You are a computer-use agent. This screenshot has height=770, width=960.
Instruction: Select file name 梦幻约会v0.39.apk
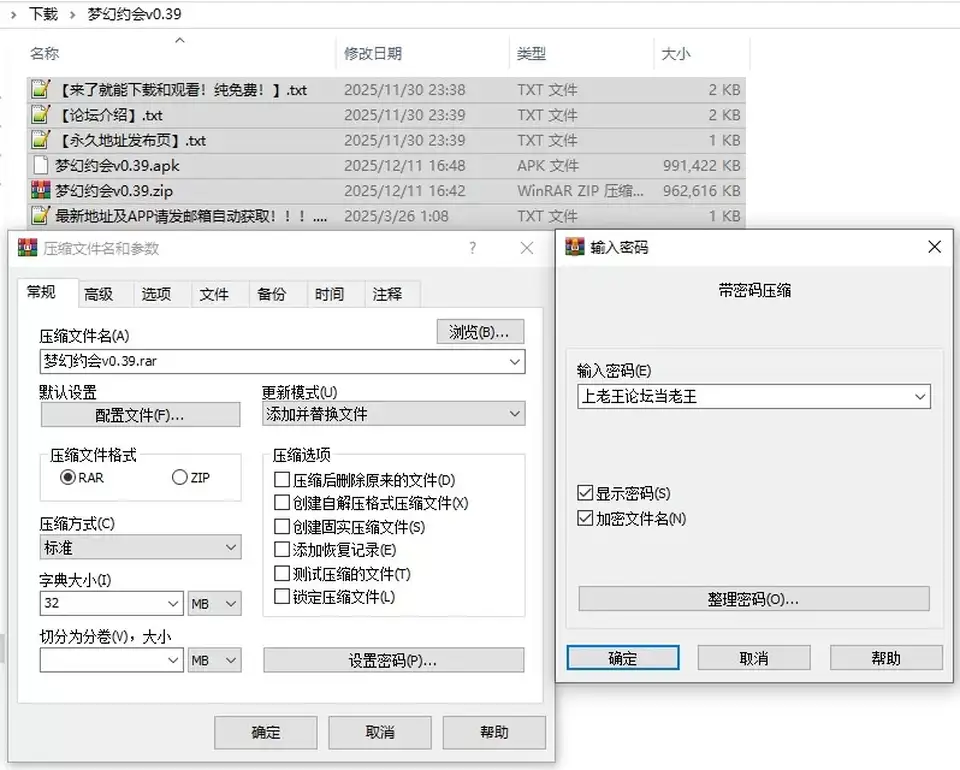tap(117, 165)
